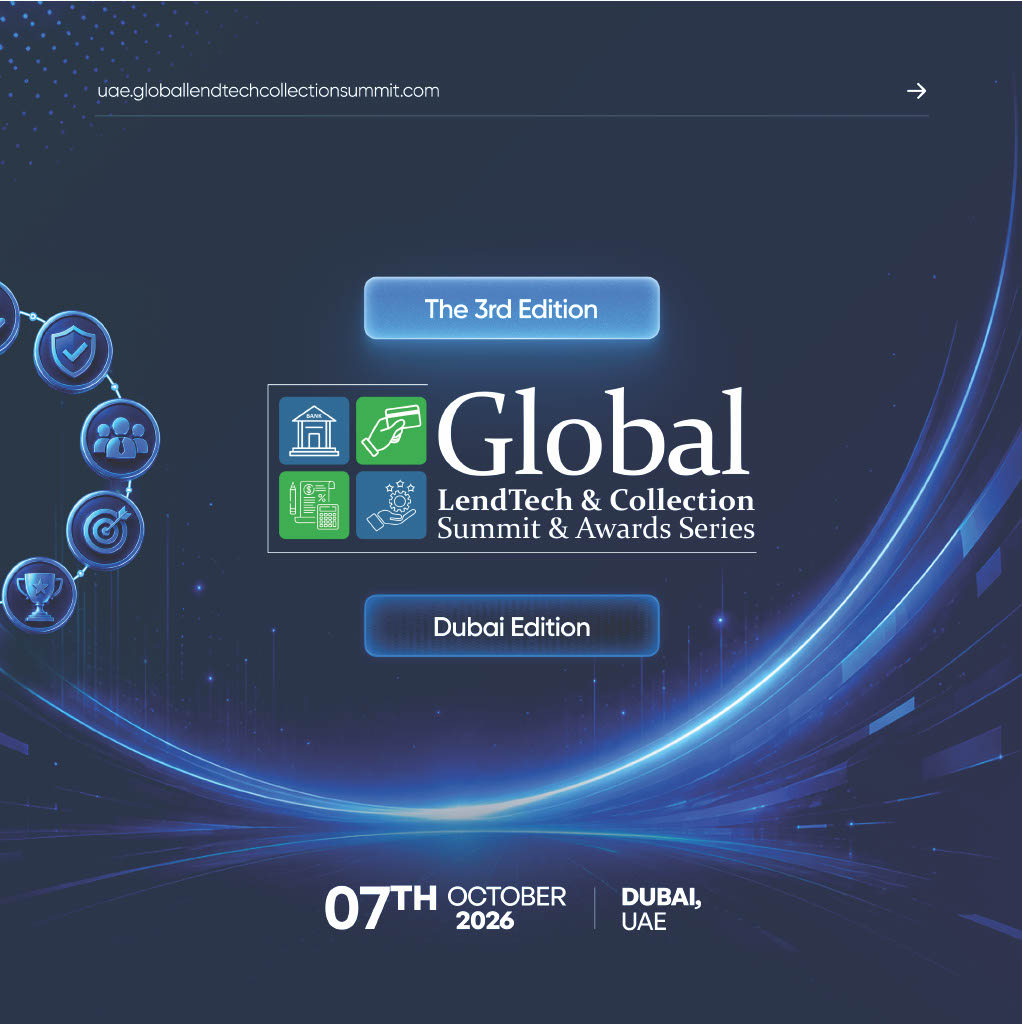Image resolution: width=1022 pixels, height=1024 pixels.
Task: Click the "LendTech & Collection" text
Action: click(x=596, y=500)
